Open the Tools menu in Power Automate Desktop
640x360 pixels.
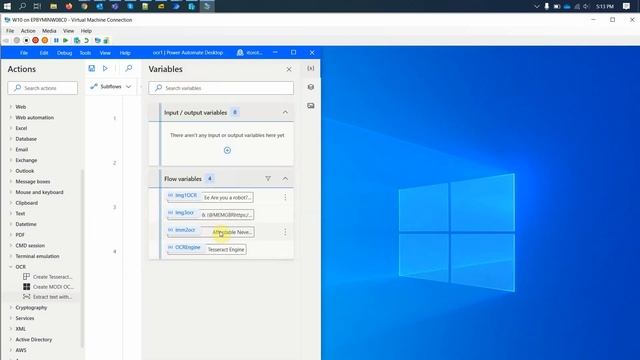[85, 53]
